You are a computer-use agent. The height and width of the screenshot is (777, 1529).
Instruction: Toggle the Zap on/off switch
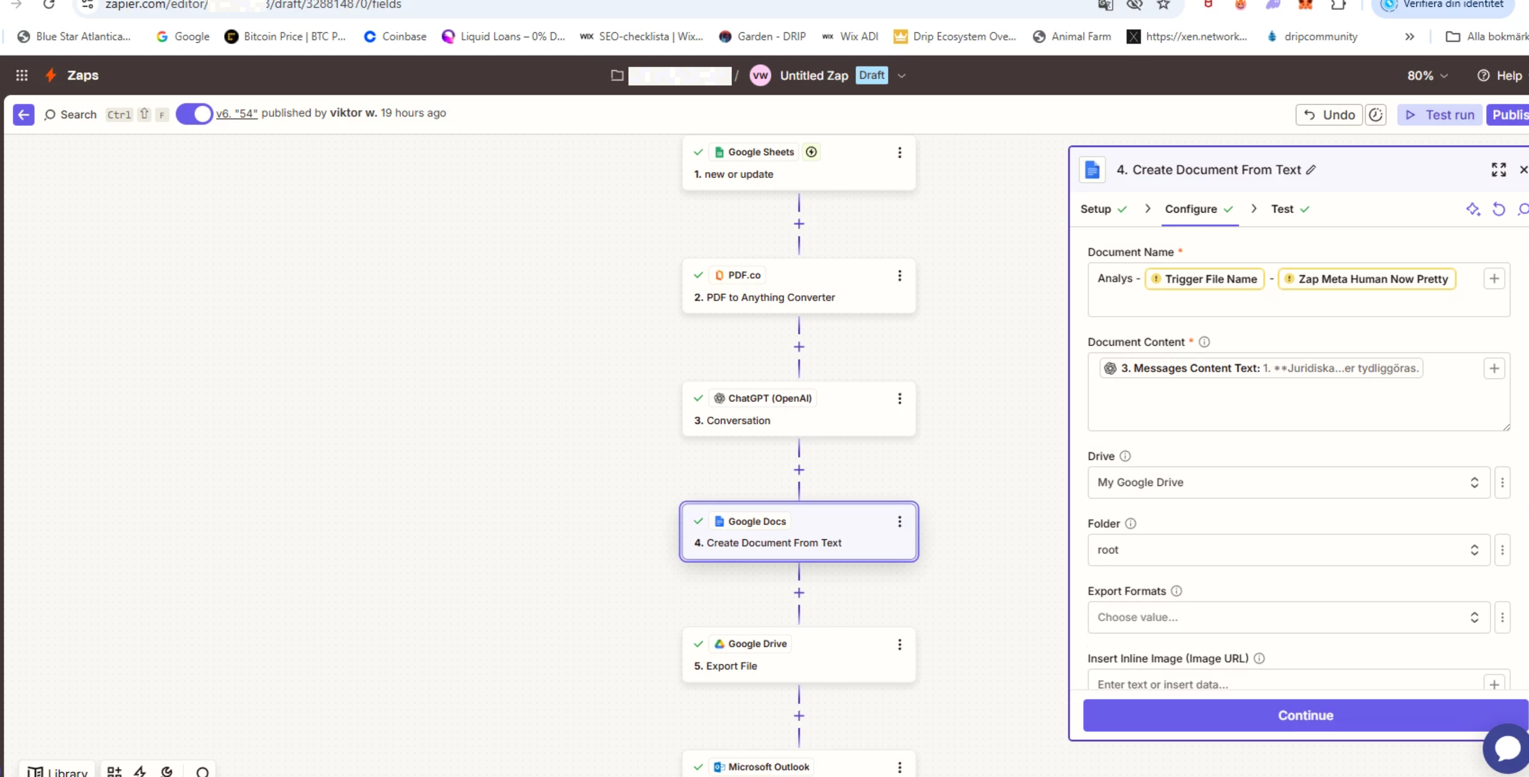tap(194, 114)
